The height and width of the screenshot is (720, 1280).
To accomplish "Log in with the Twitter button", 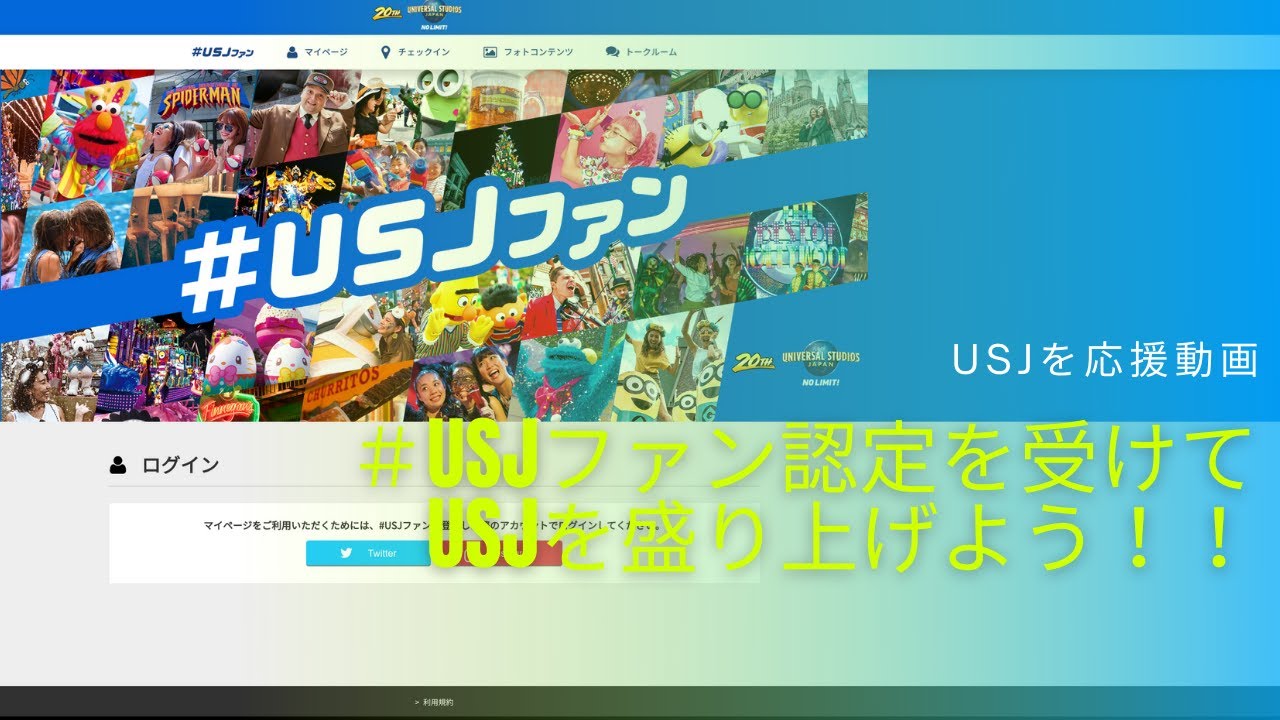I will 368,553.
